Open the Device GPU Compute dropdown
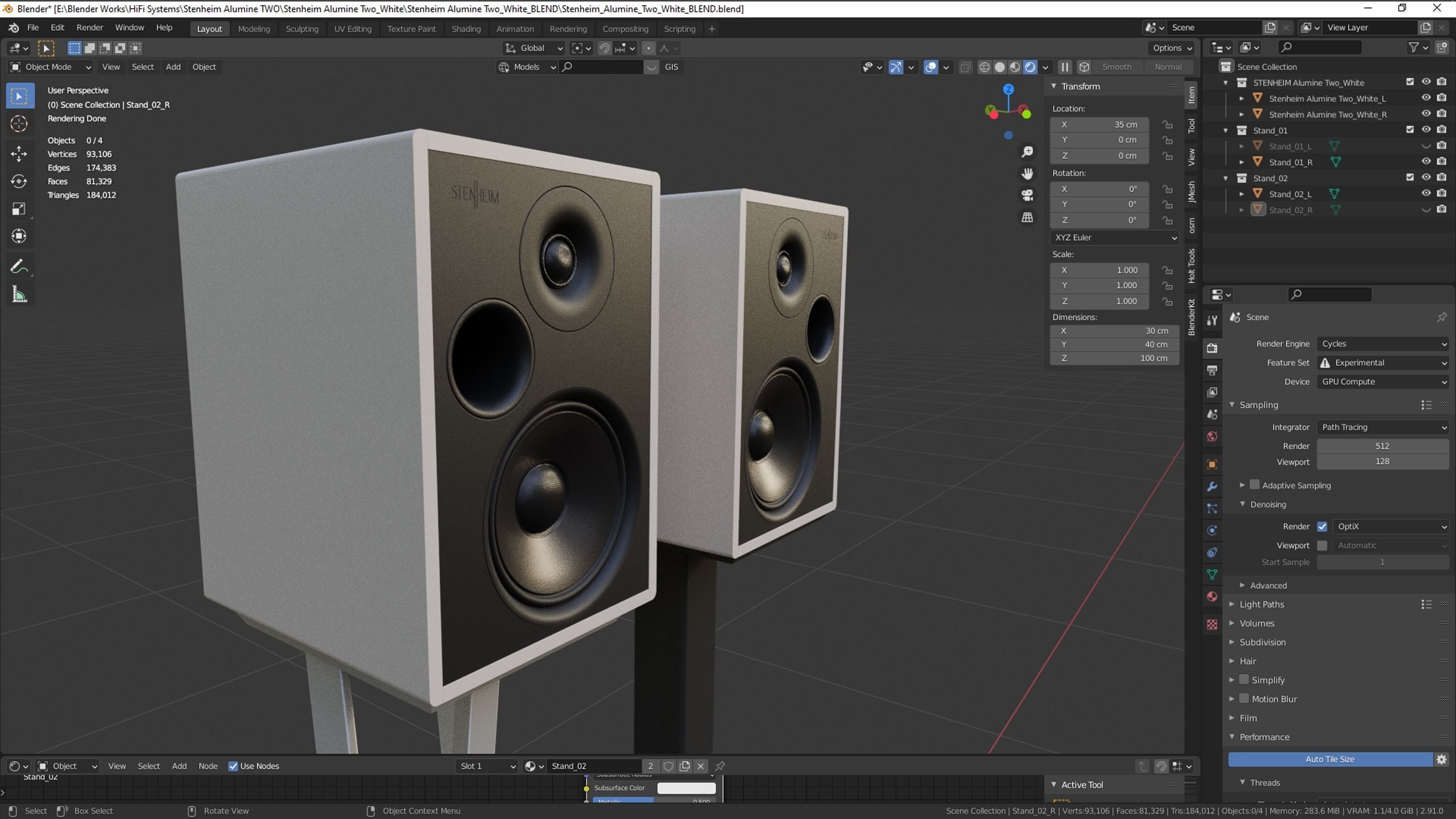The image size is (1456, 819). tap(1383, 382)
